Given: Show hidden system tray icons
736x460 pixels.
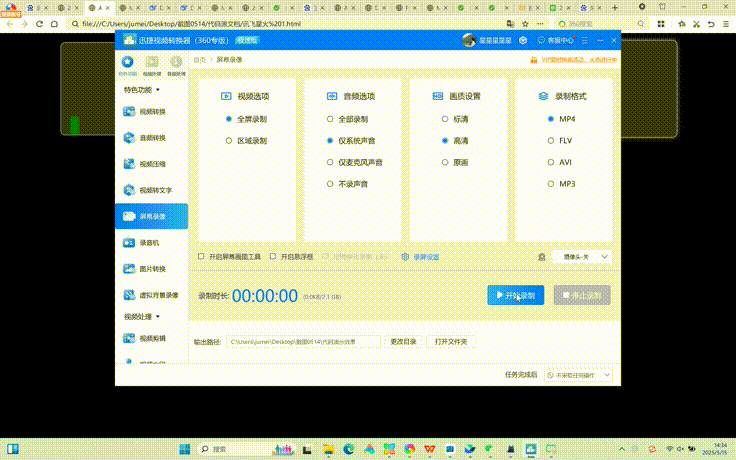Looking at the screenshot, I should (621, 449).
